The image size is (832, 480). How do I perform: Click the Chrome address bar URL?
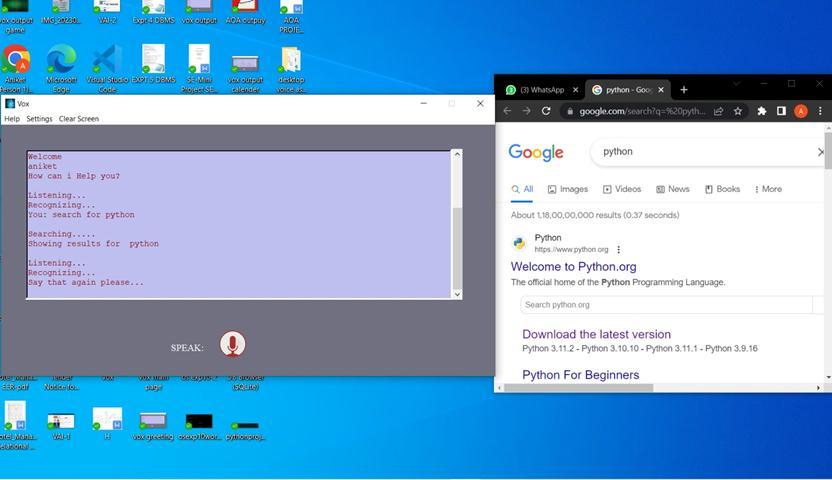[x=642, y=111]
